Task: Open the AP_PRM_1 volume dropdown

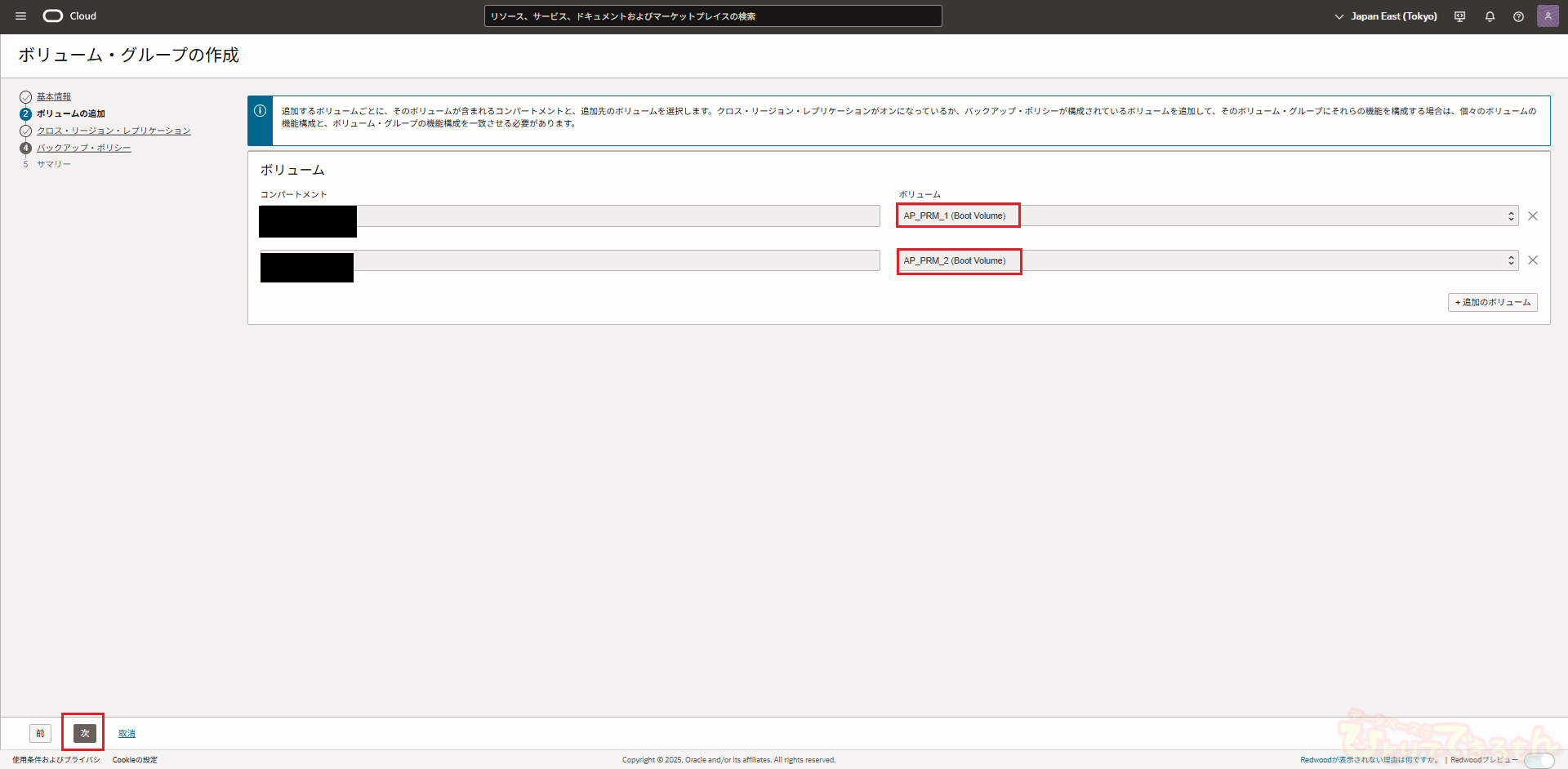Action: pyautogui.click(x=1207, y=216)
